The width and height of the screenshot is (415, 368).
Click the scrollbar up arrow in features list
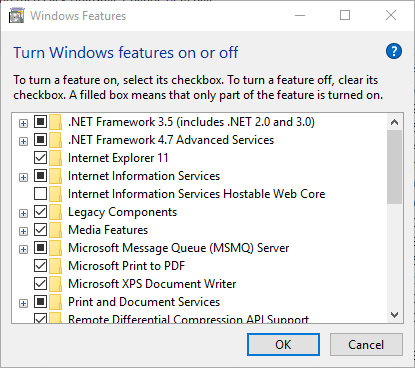(395, 122)
